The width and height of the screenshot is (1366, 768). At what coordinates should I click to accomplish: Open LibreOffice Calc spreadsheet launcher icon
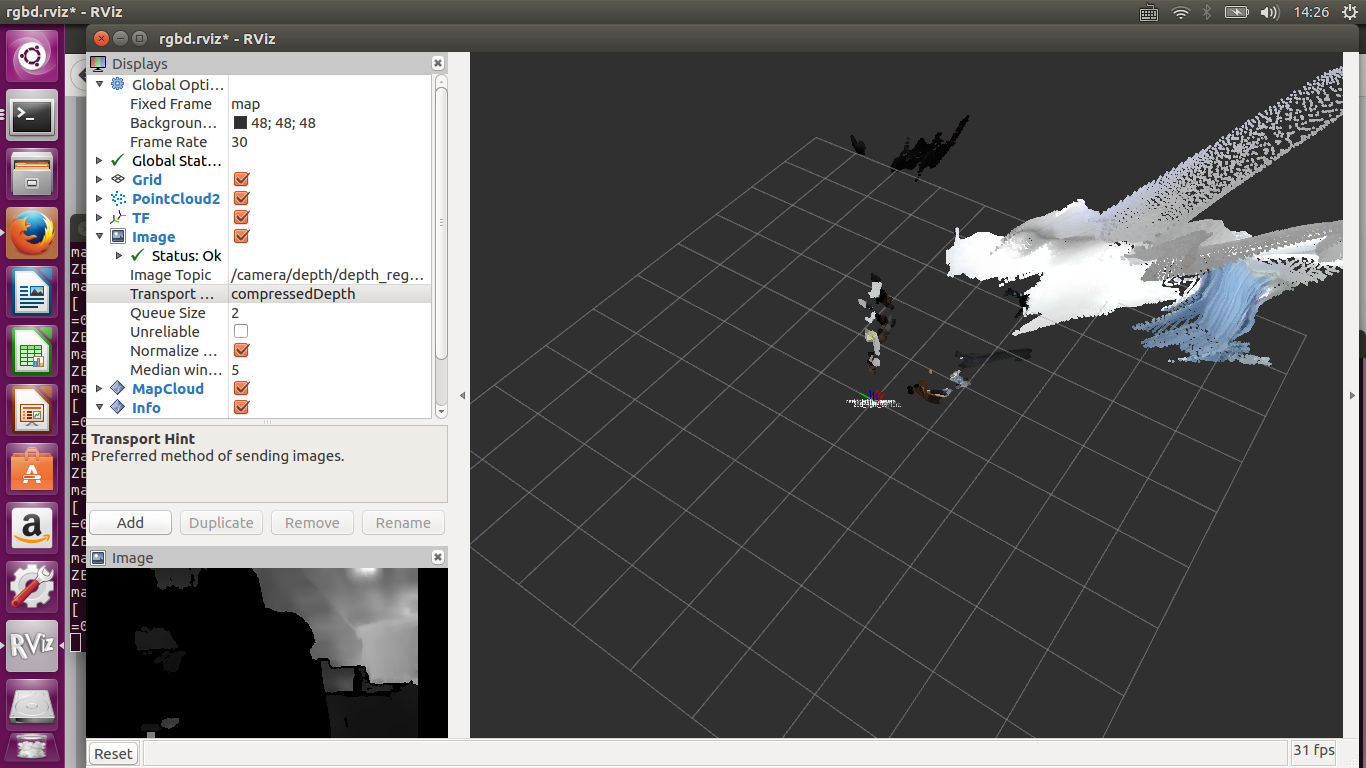click(32, 353)
